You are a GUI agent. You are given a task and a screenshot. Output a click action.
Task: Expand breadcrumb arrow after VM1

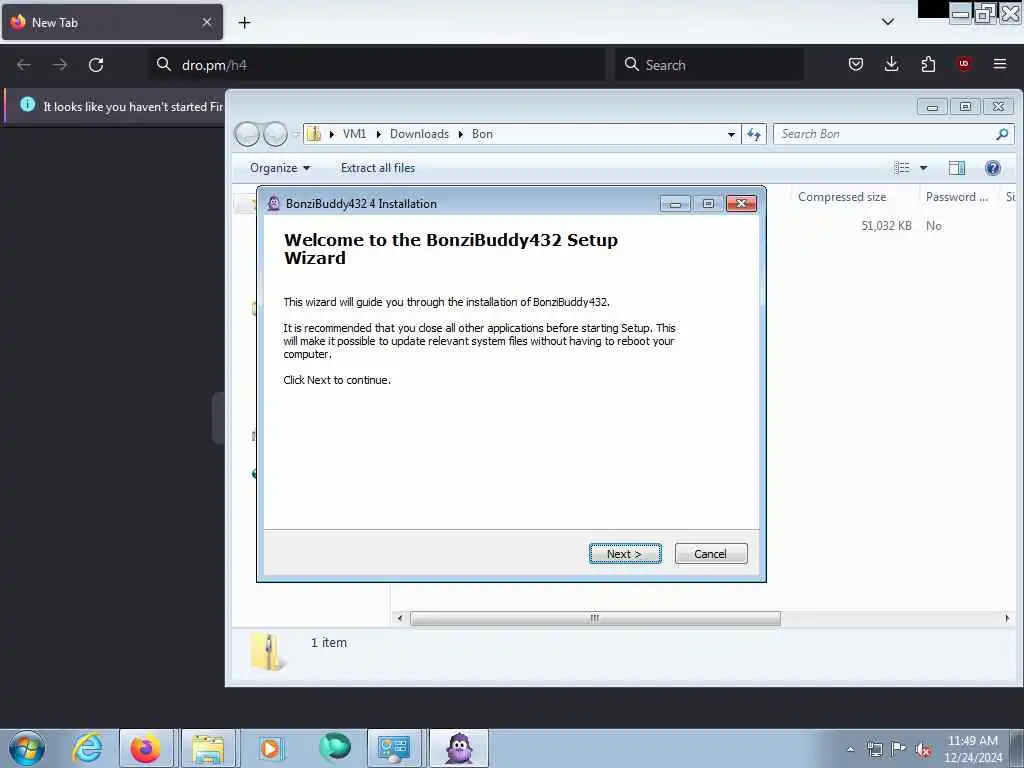pyautogui.click(x=378, y=135)
